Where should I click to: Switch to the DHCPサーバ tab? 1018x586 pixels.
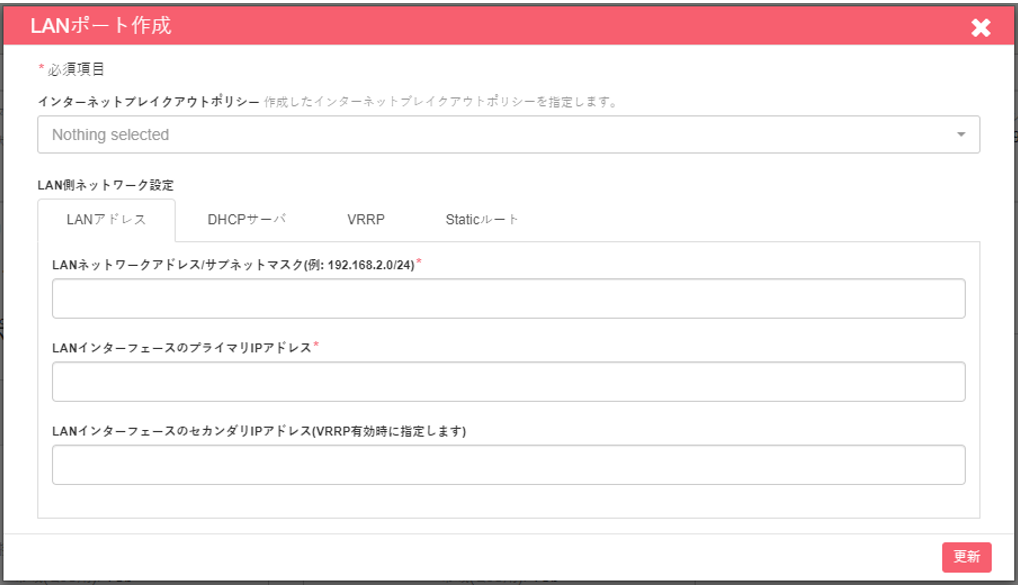click(x=247, y=220)
